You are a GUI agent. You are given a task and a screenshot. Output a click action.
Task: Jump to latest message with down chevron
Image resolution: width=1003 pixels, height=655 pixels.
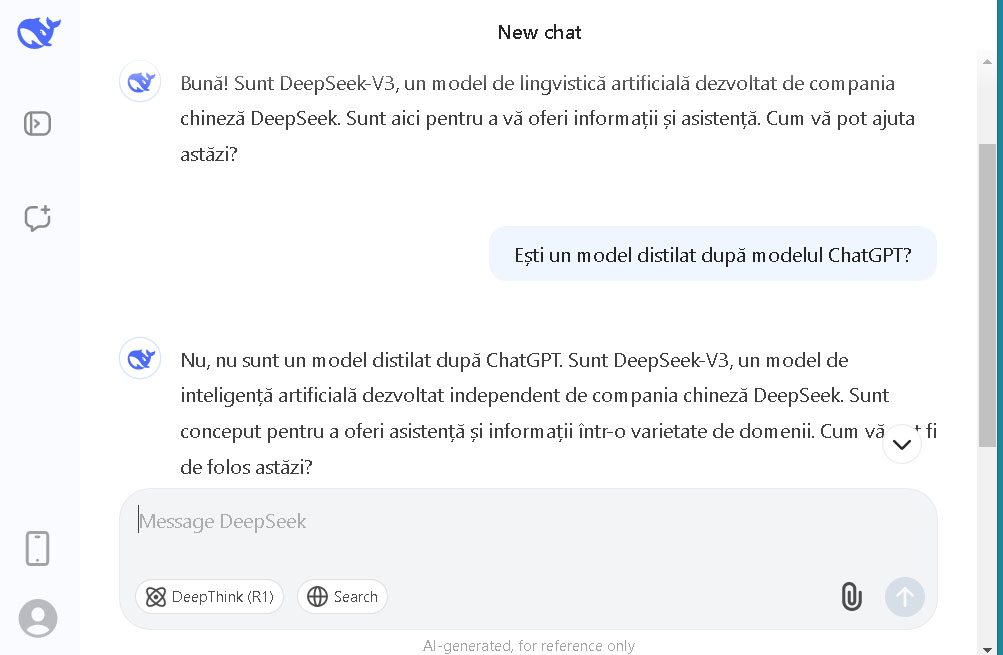click(x=901, y=444)
